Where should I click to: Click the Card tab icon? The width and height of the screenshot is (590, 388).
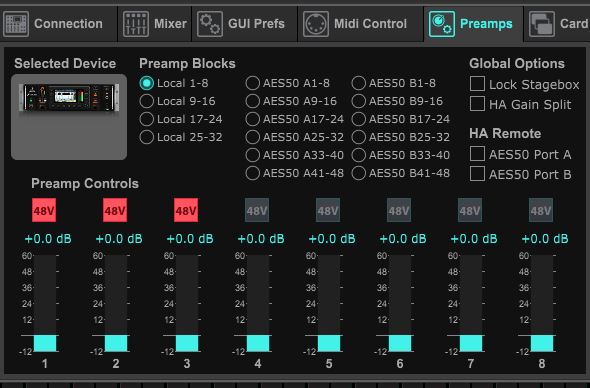pyautogui.click(x=541, y=24)
